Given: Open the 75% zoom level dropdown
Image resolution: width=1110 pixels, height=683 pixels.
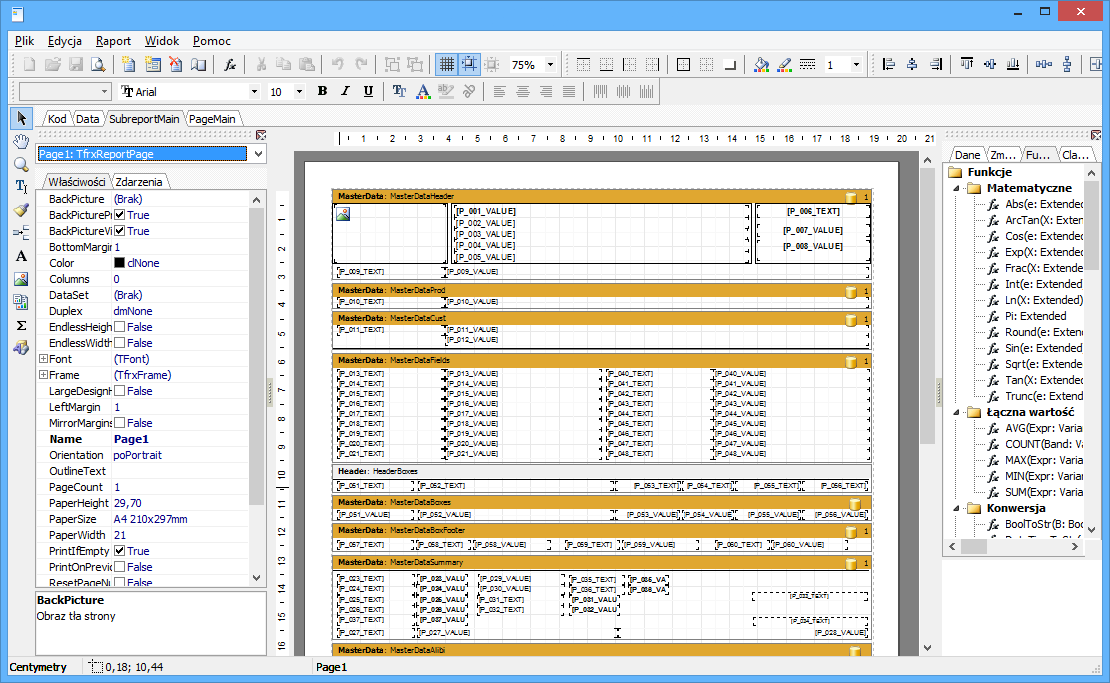Looking at the screenshot, I should click(x=550, y=65).
